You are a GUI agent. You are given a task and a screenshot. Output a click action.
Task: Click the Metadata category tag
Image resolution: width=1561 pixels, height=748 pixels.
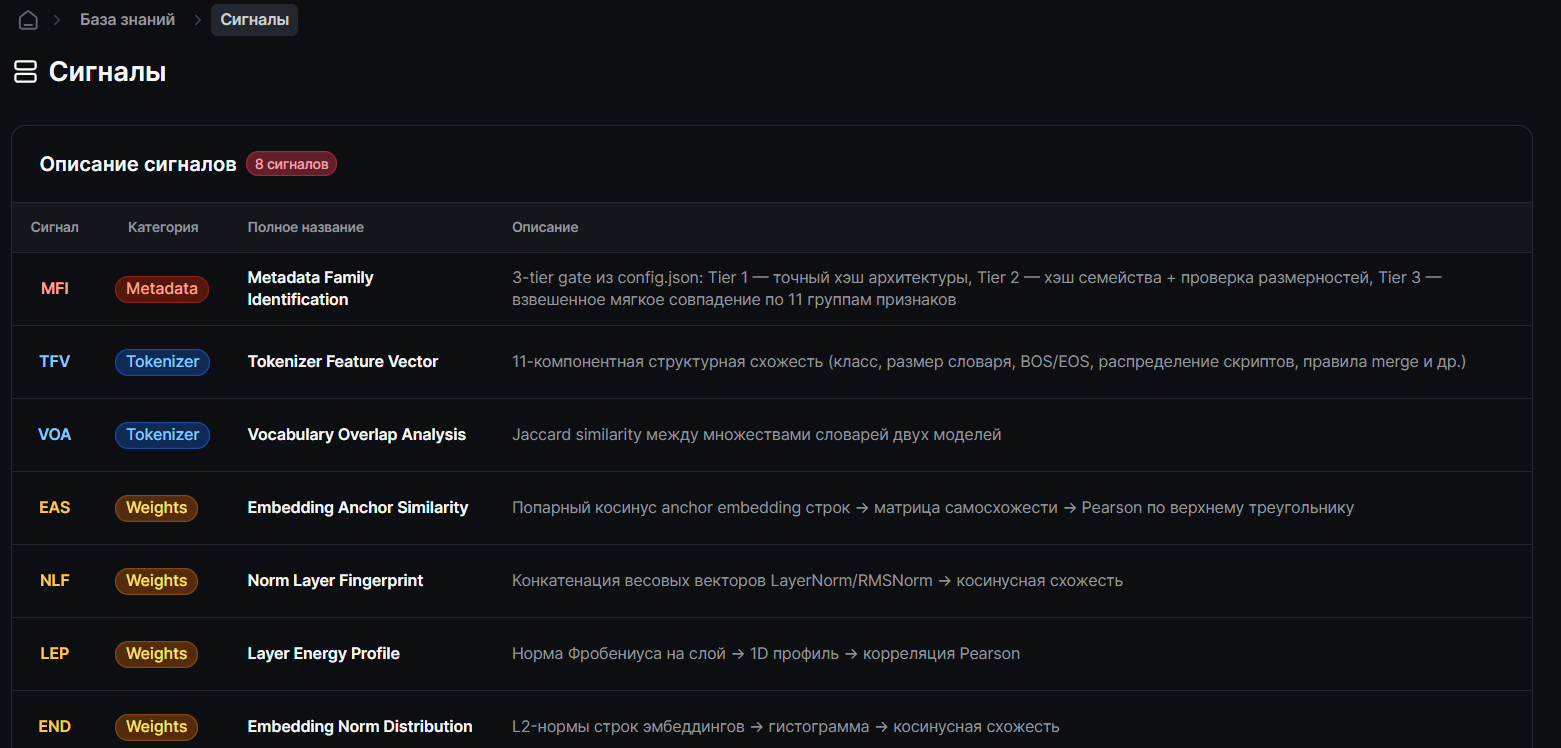162,289
